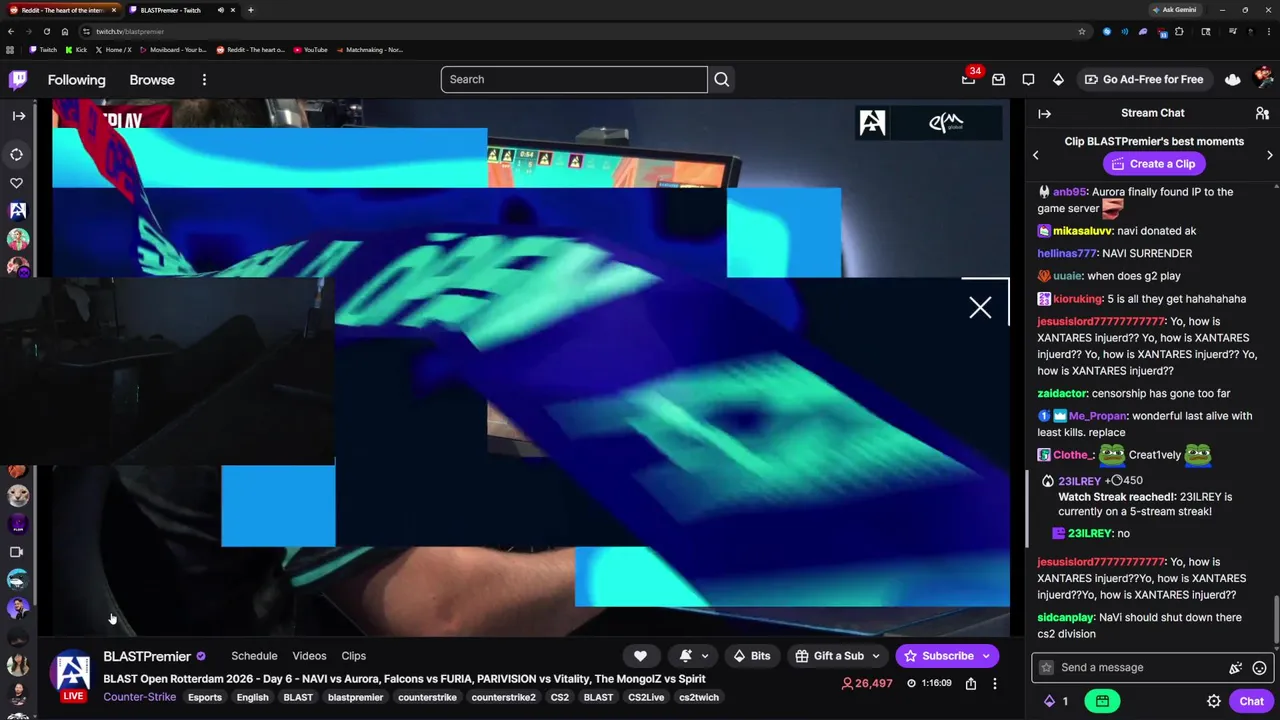Bookmark this page with the star
Screen dimensions: 1280x720
point(1082,31)
